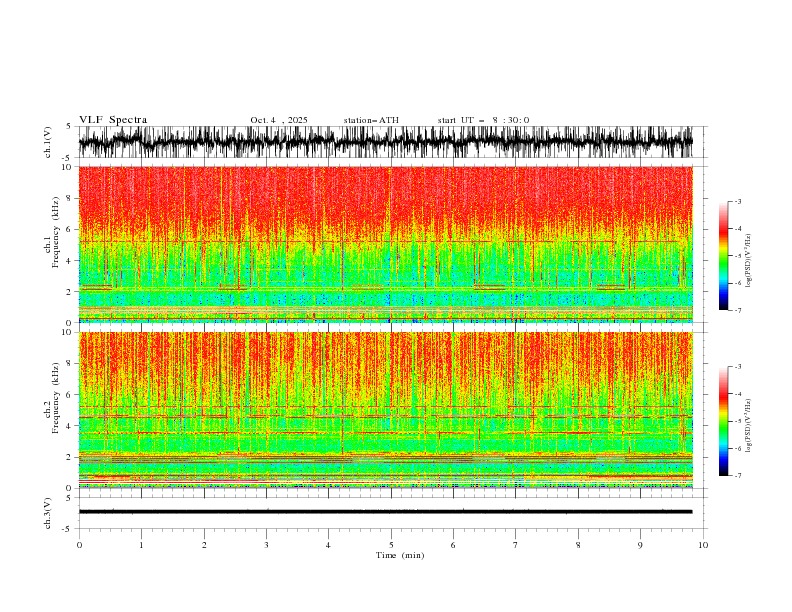Click time axis tick label "9"
This screenshot has height=612, width=792.
(640, 545)
